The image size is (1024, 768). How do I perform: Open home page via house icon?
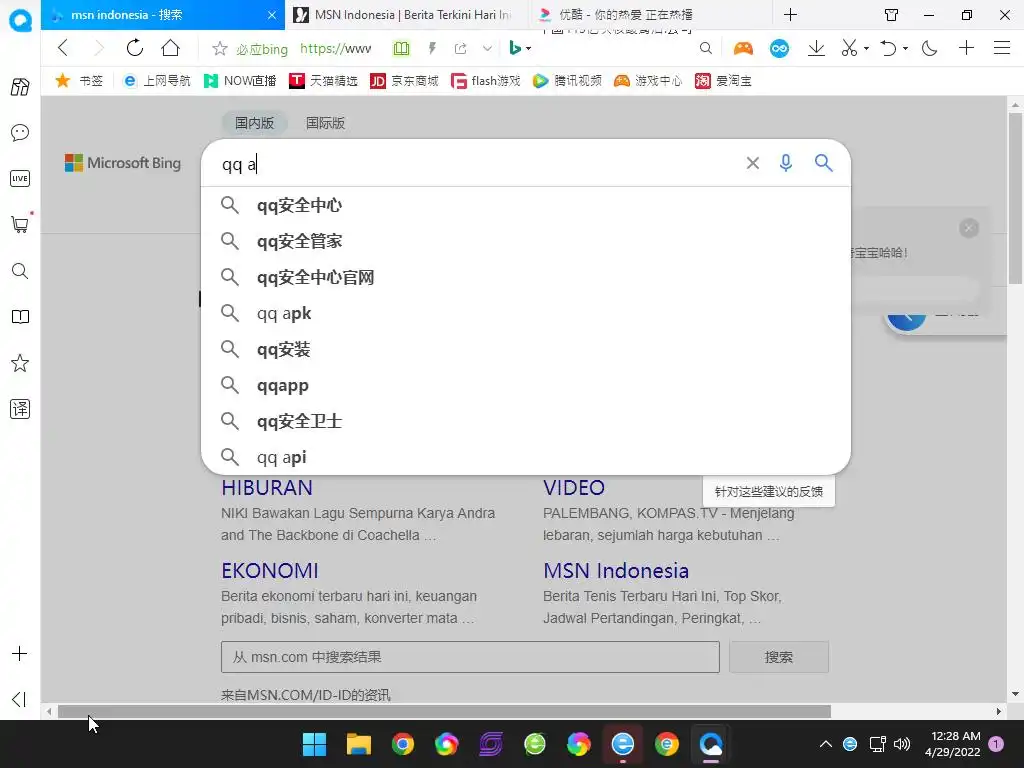pyautogui.click(x=170, y=48)
